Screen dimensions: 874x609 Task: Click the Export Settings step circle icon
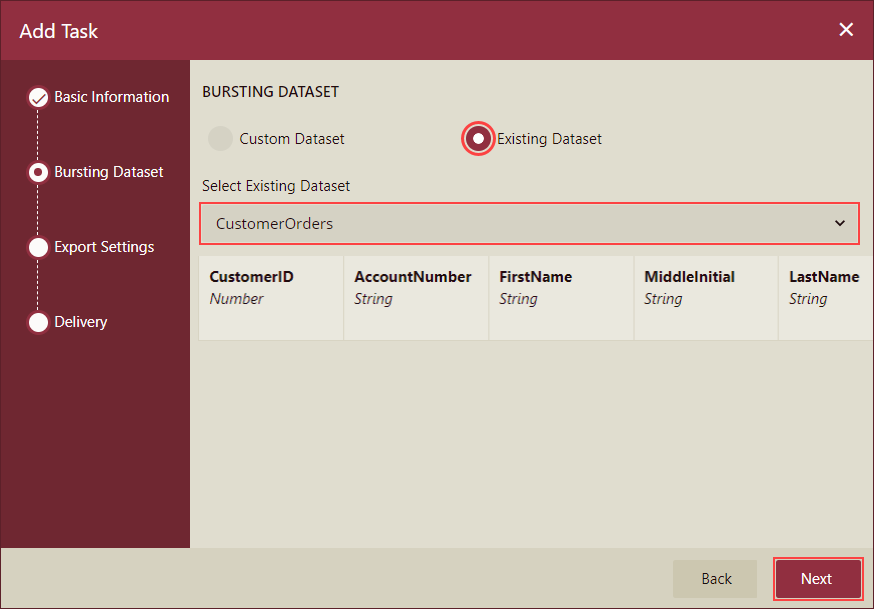coord(38,247)
